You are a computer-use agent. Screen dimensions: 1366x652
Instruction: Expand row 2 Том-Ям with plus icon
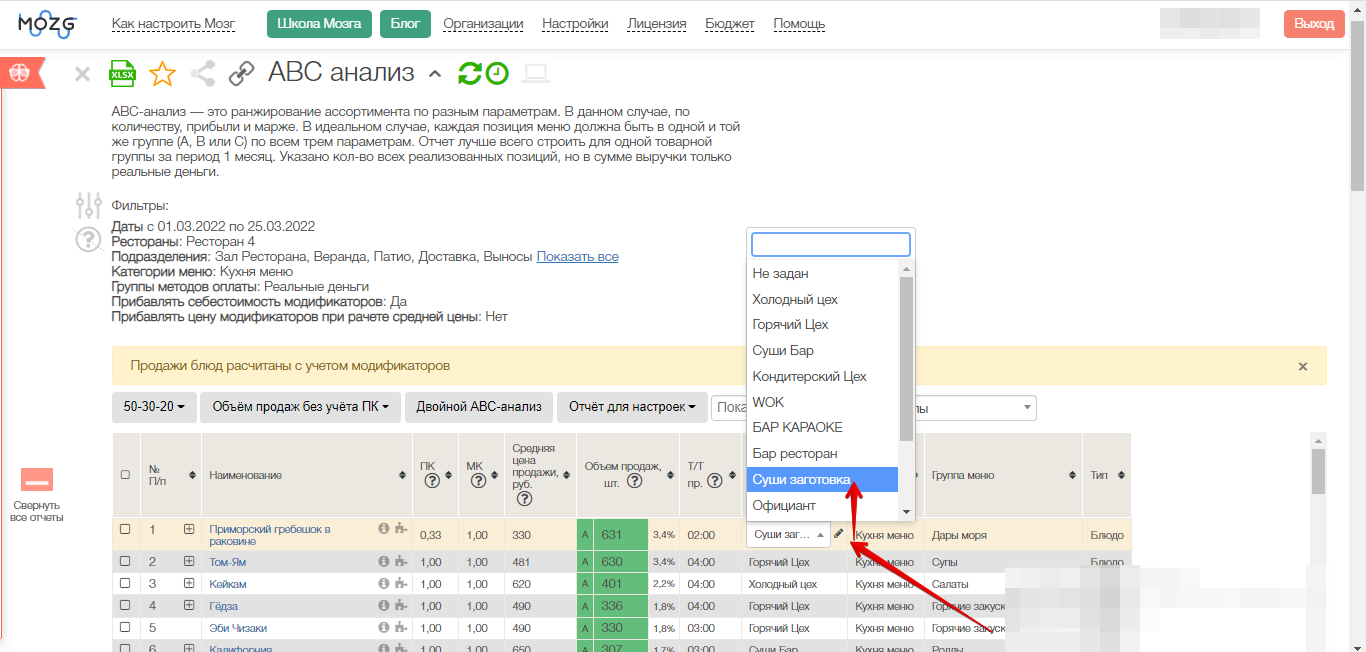[x=189, y=562]
